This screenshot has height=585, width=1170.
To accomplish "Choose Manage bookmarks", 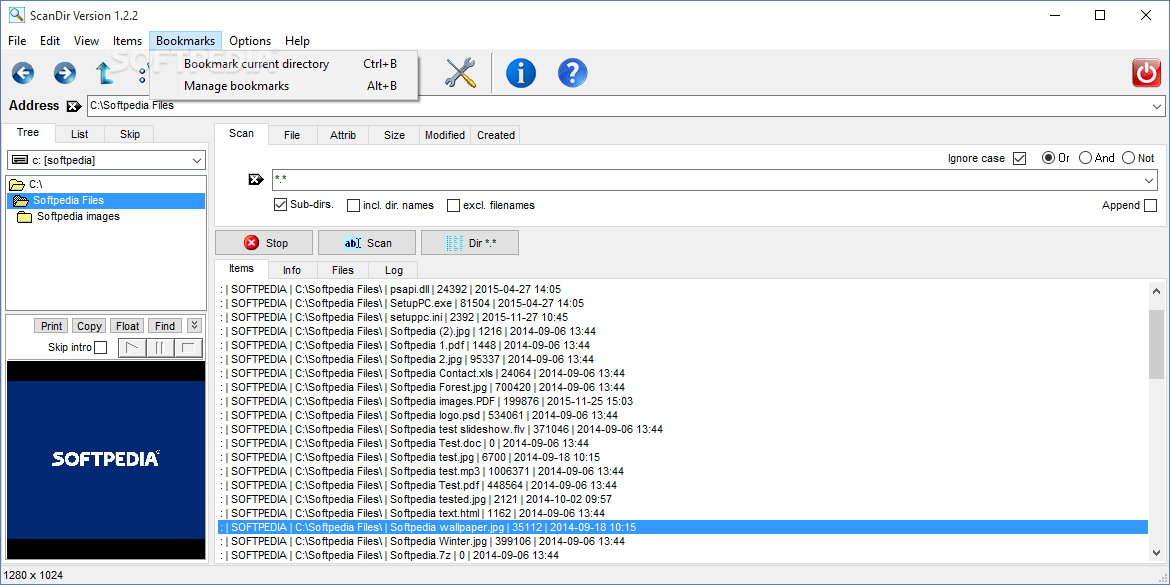I will 284,86.
